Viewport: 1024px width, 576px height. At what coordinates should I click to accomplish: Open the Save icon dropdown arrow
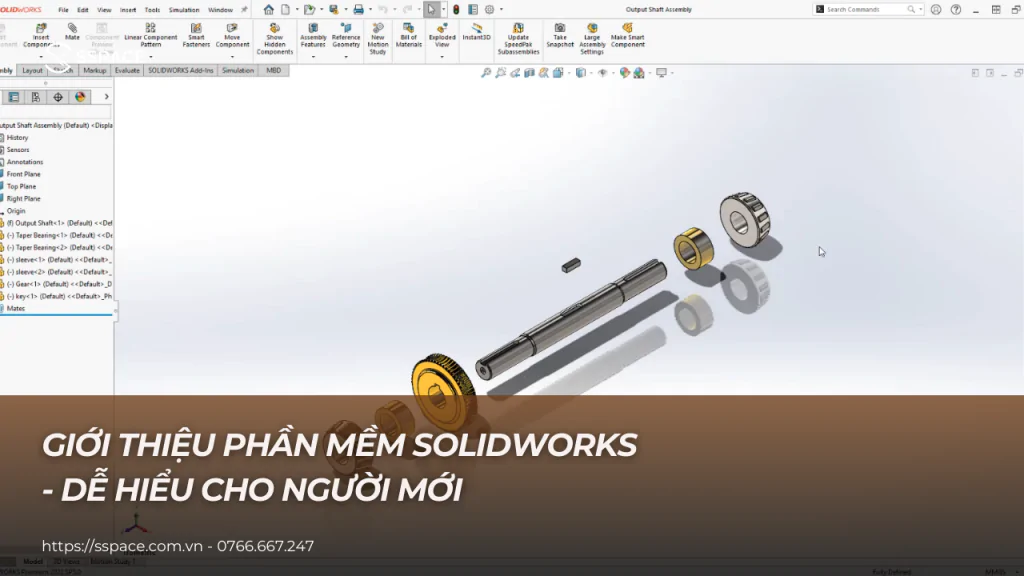click(x=345, y=10)
